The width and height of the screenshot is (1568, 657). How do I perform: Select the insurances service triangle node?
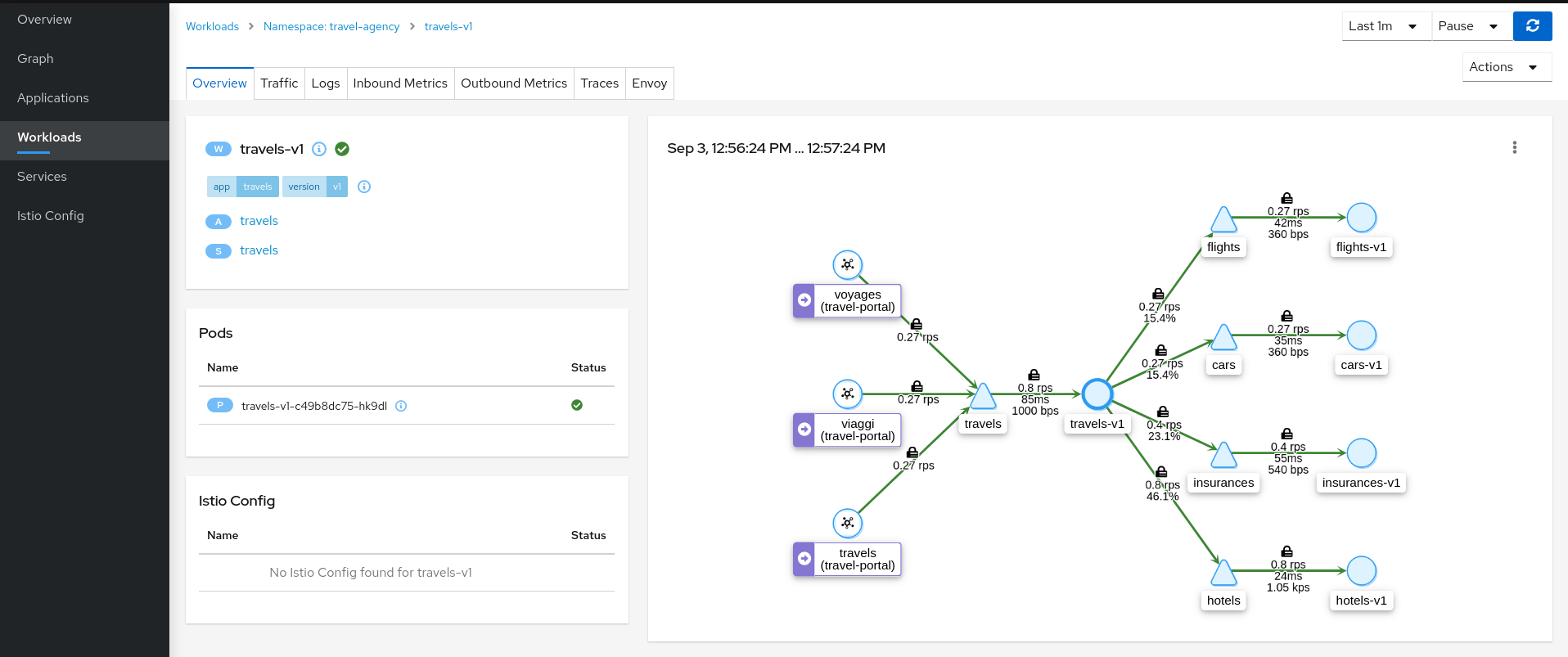point(1223,456)
